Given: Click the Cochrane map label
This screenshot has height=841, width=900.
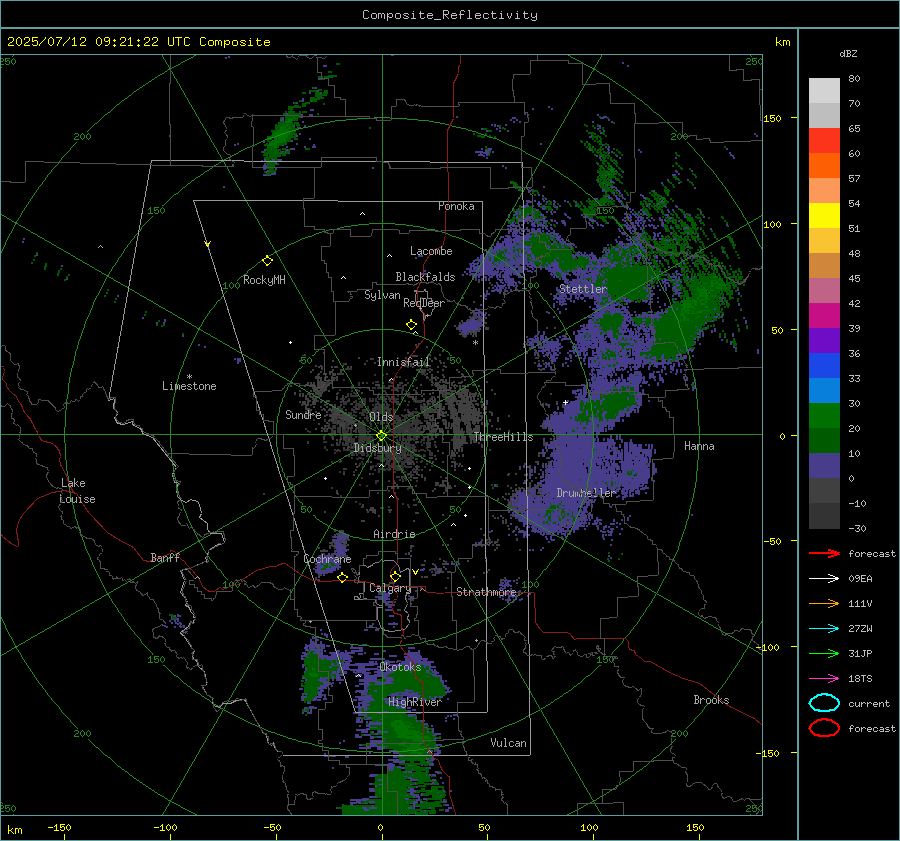Looking at the screenshot, I should tap(327, 559).
